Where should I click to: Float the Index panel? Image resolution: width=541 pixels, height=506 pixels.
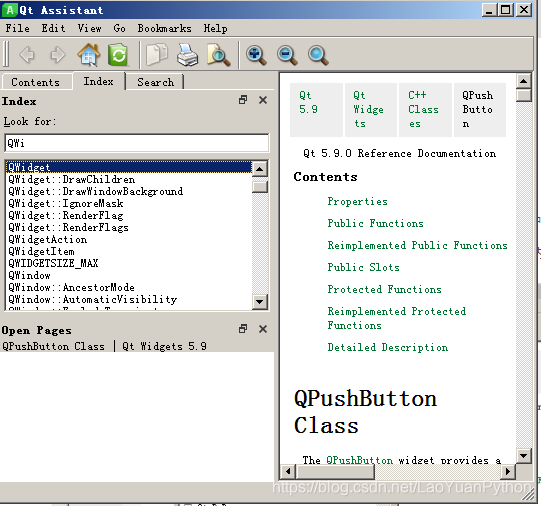click(243, 100)
